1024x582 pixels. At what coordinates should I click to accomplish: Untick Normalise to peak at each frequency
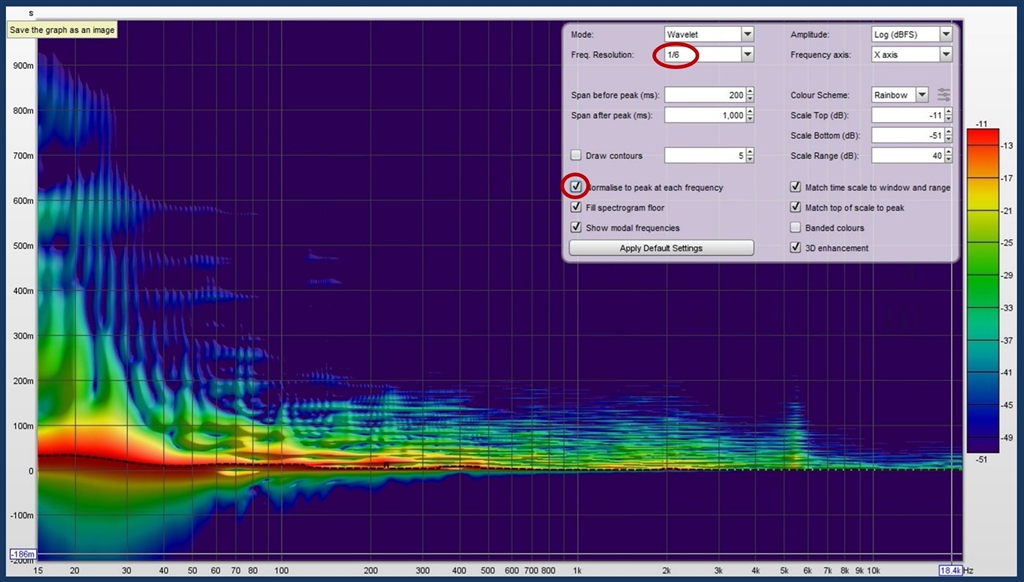tap(576, 187)
